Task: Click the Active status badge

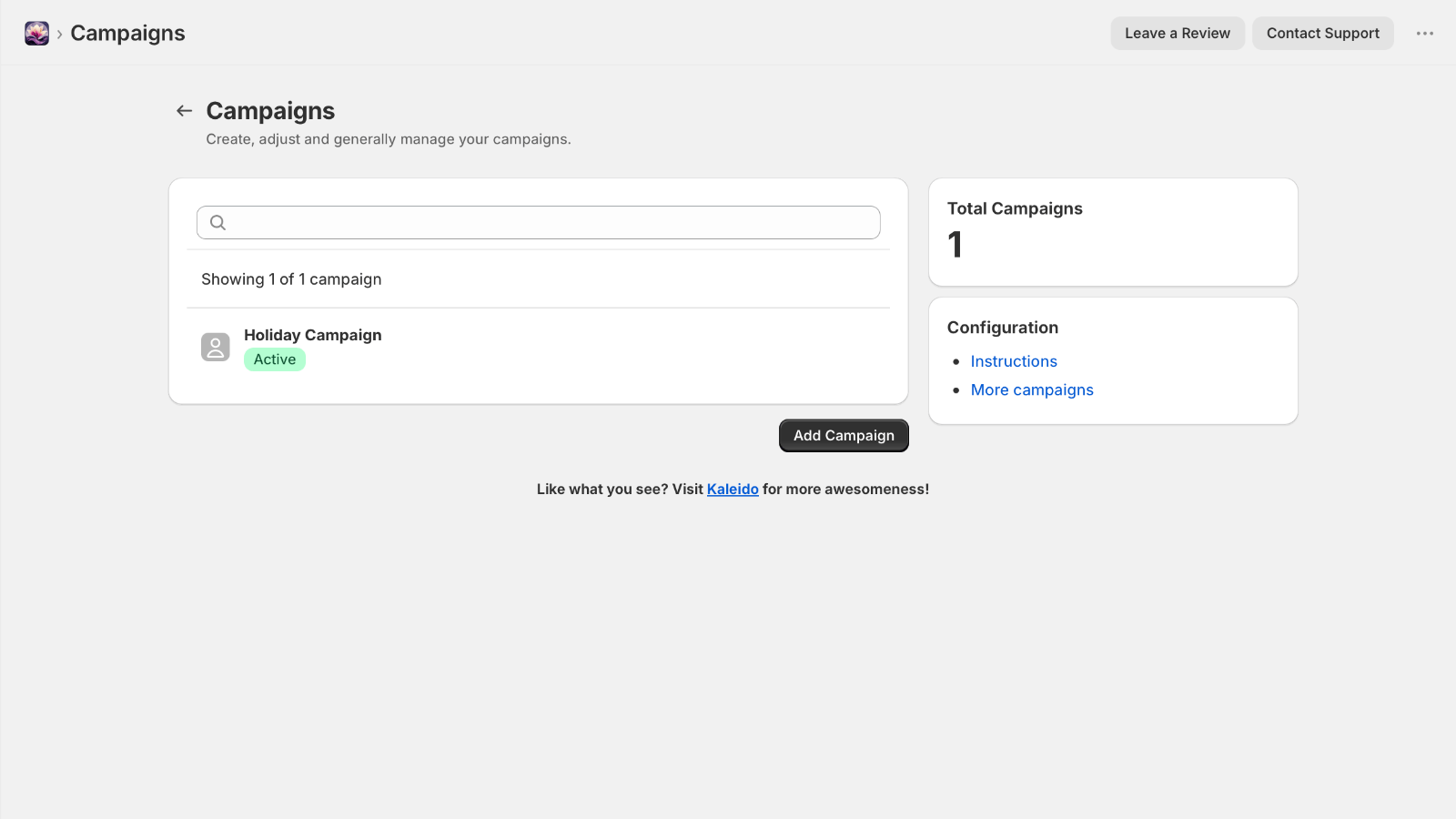Action: point(275,359)
